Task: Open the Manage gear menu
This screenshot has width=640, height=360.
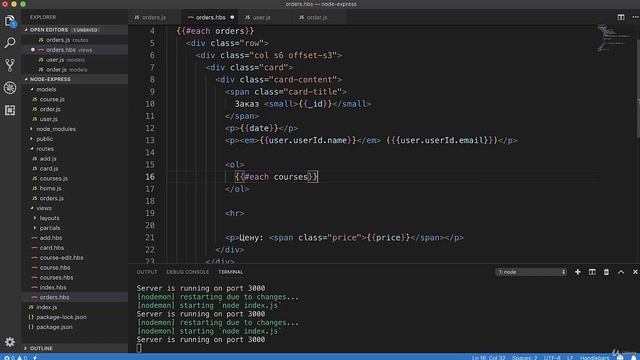Action: click(10, 341)
